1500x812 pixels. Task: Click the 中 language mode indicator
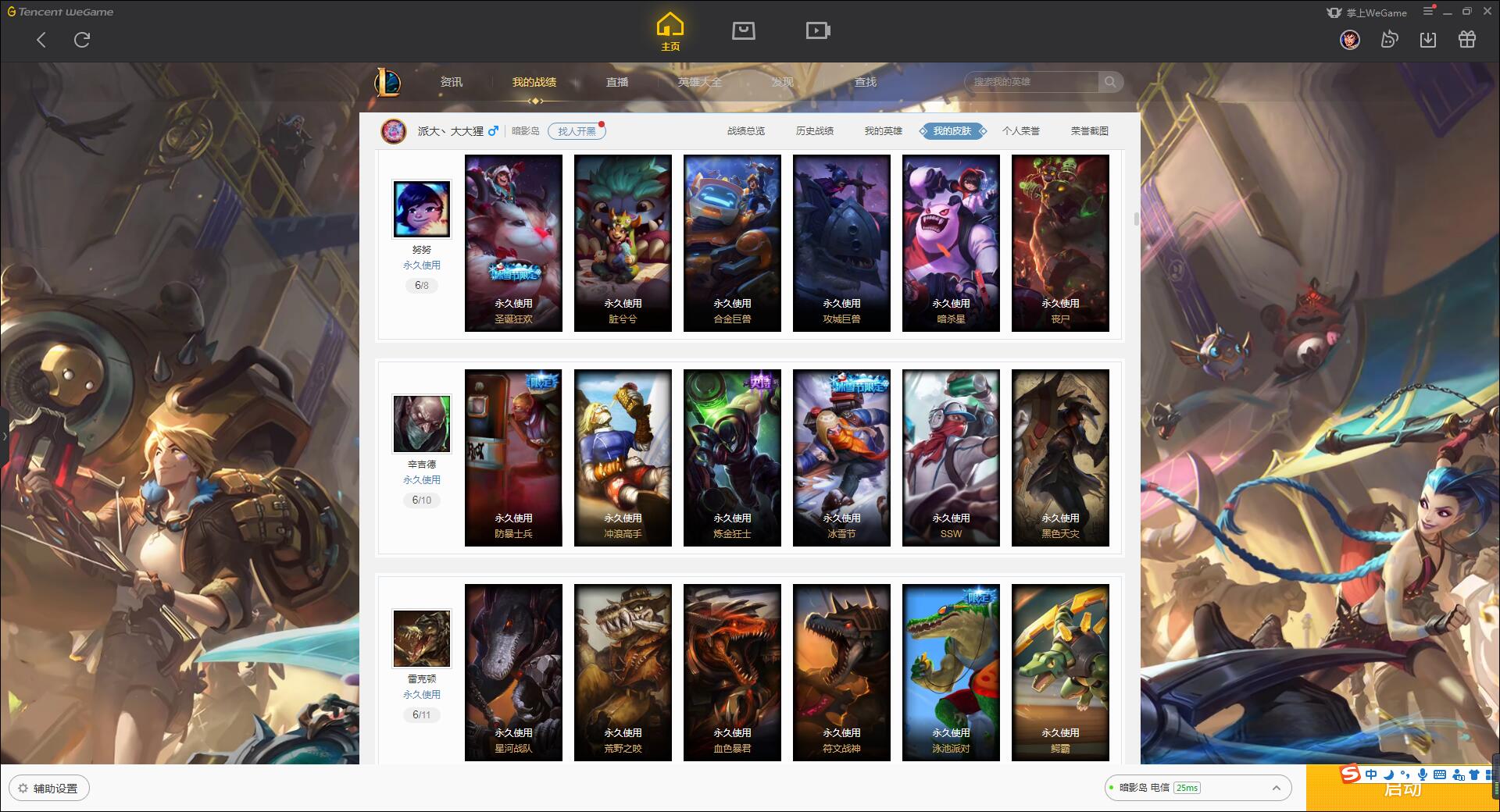pyautogui.click(x=1371, y=775)
